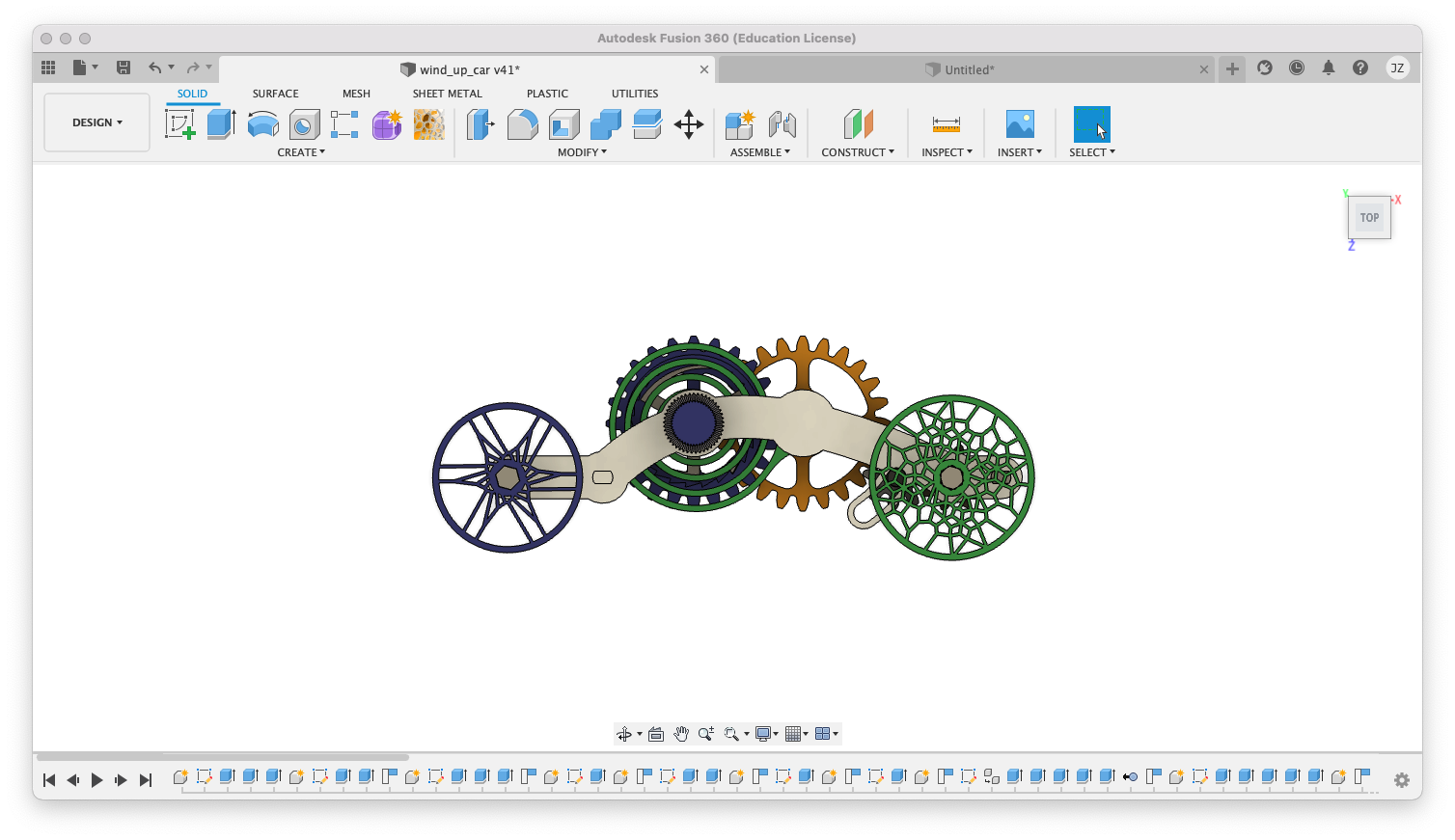Select the Shell tool
Viewport: 1455px width, 840px height.
point(564,124)
